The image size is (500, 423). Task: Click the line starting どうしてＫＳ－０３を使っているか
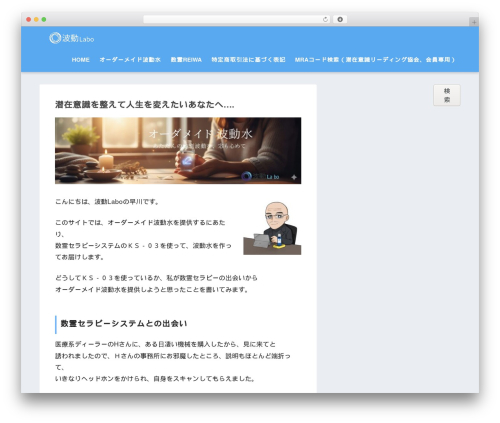[x=156, y=278]
